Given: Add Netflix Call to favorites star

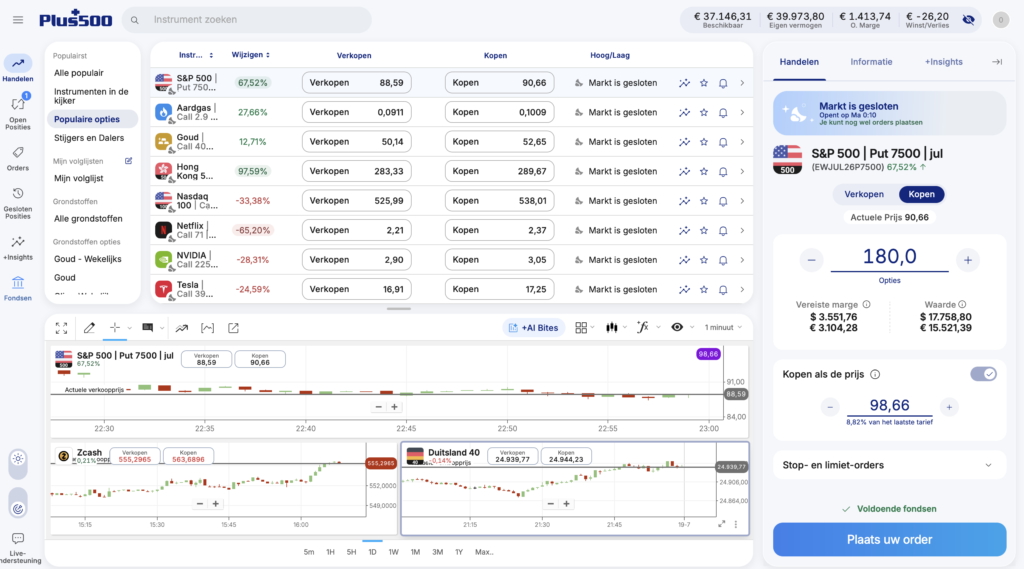Looking at the screenshot, I should [703, 230].
